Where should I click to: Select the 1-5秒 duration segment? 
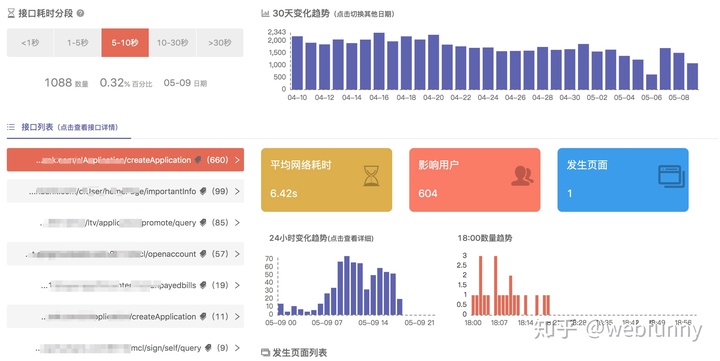pos(78,43)
